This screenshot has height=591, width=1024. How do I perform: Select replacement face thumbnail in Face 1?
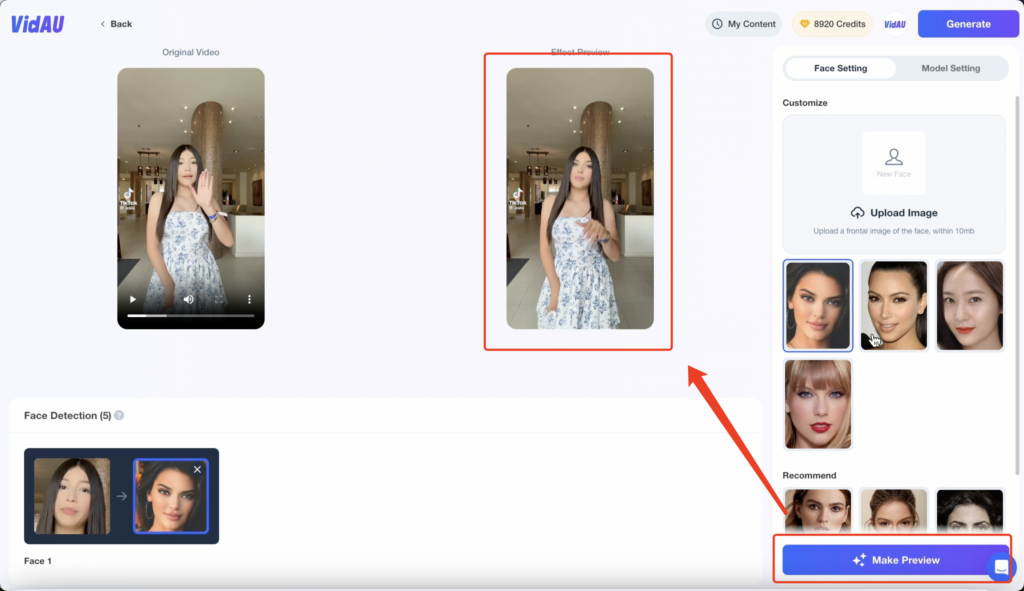pyautogui.click(x=170, y=496)
